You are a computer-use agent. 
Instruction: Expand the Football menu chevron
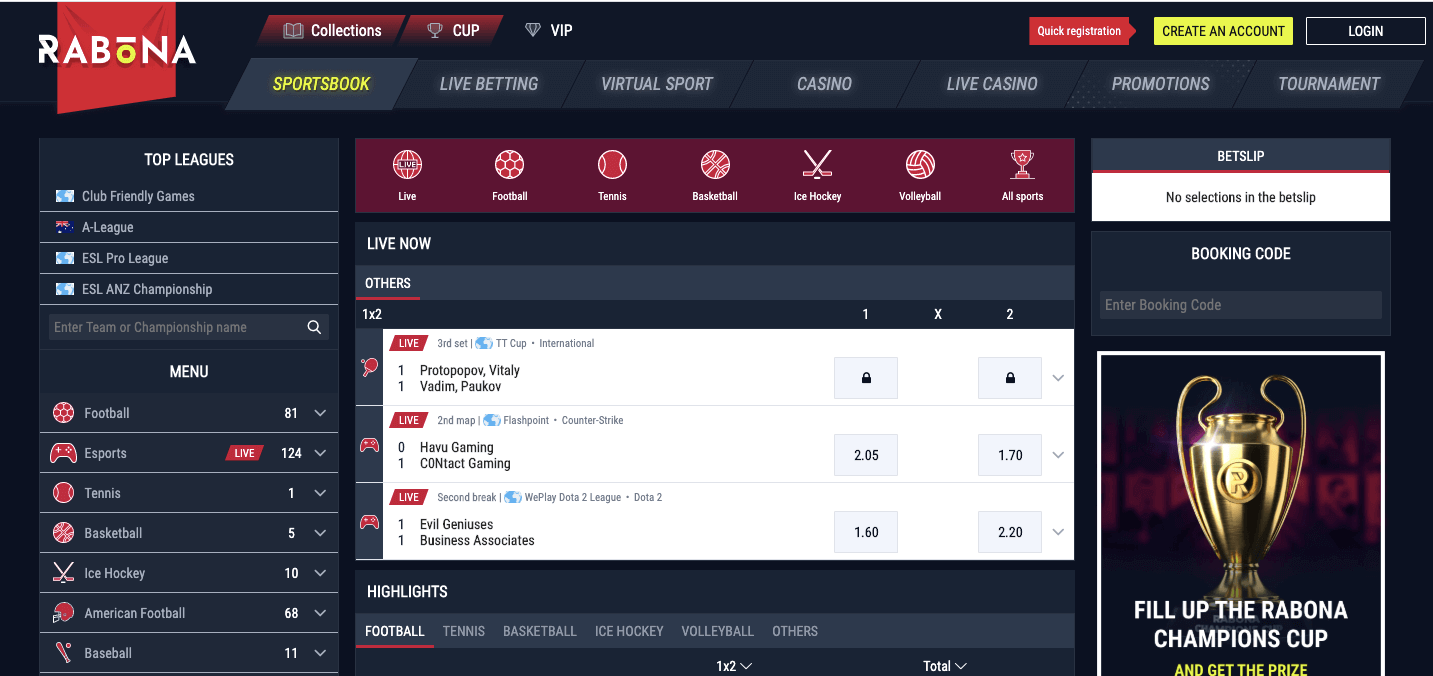point(320,413)
